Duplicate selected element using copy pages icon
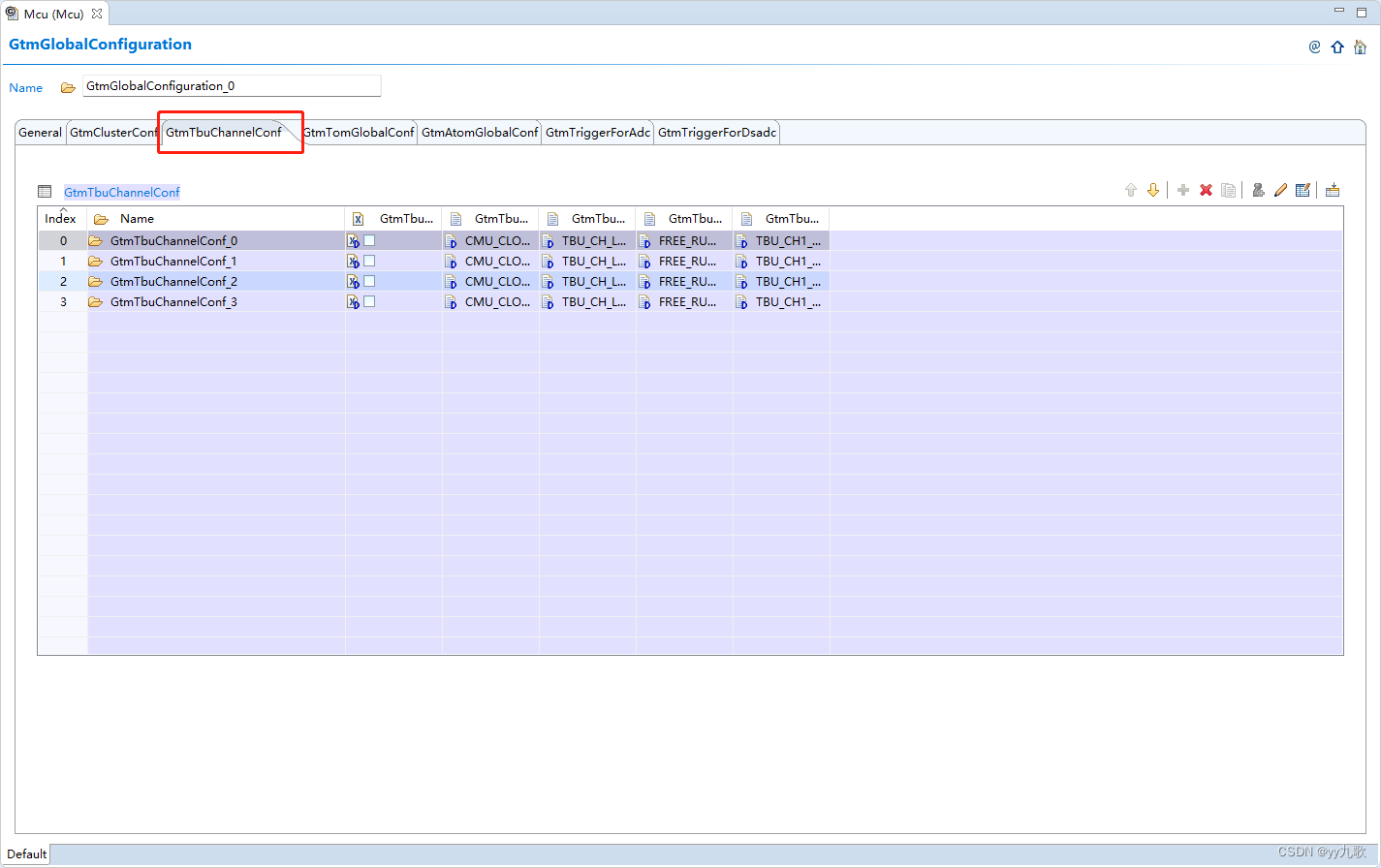The width and height of the screenshot is (1381, 868). click(x=1228, y=190)
